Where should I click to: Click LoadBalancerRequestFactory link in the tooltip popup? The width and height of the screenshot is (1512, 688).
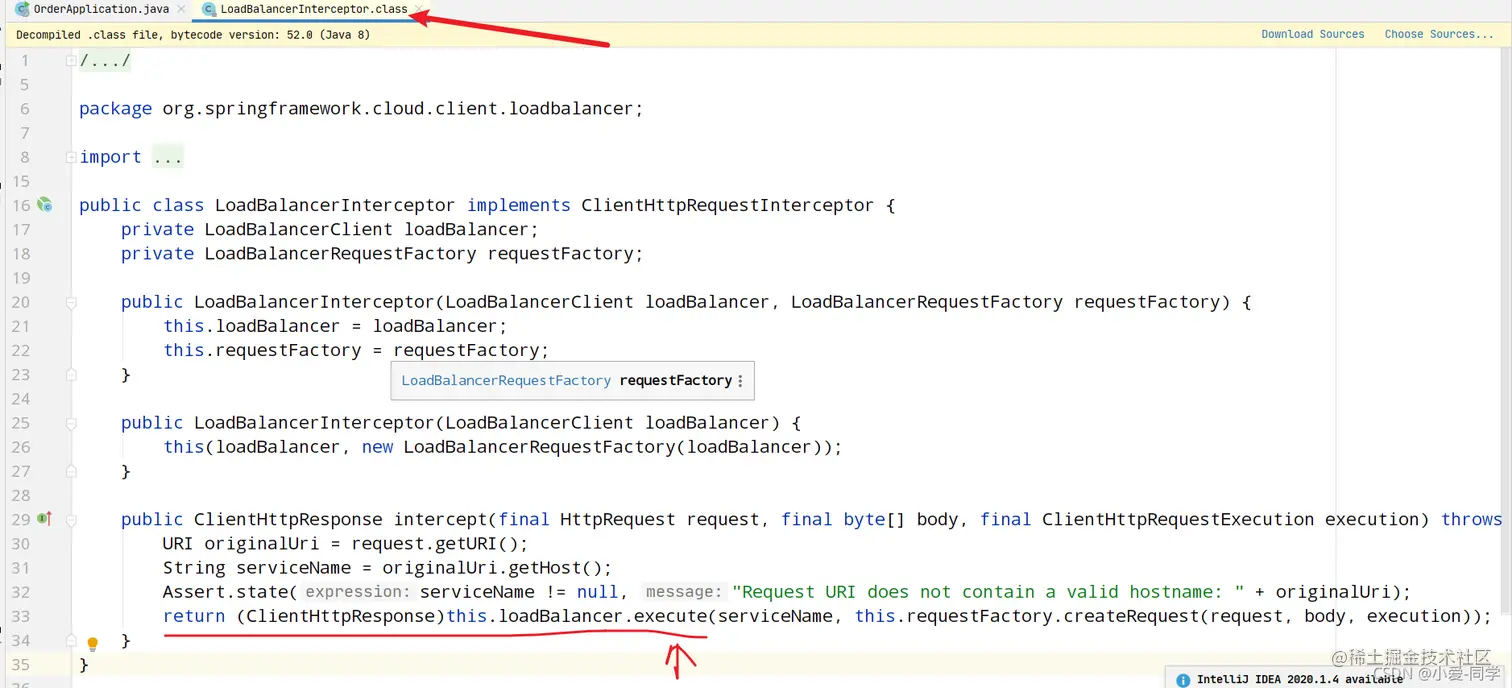(x=506, y=381)
